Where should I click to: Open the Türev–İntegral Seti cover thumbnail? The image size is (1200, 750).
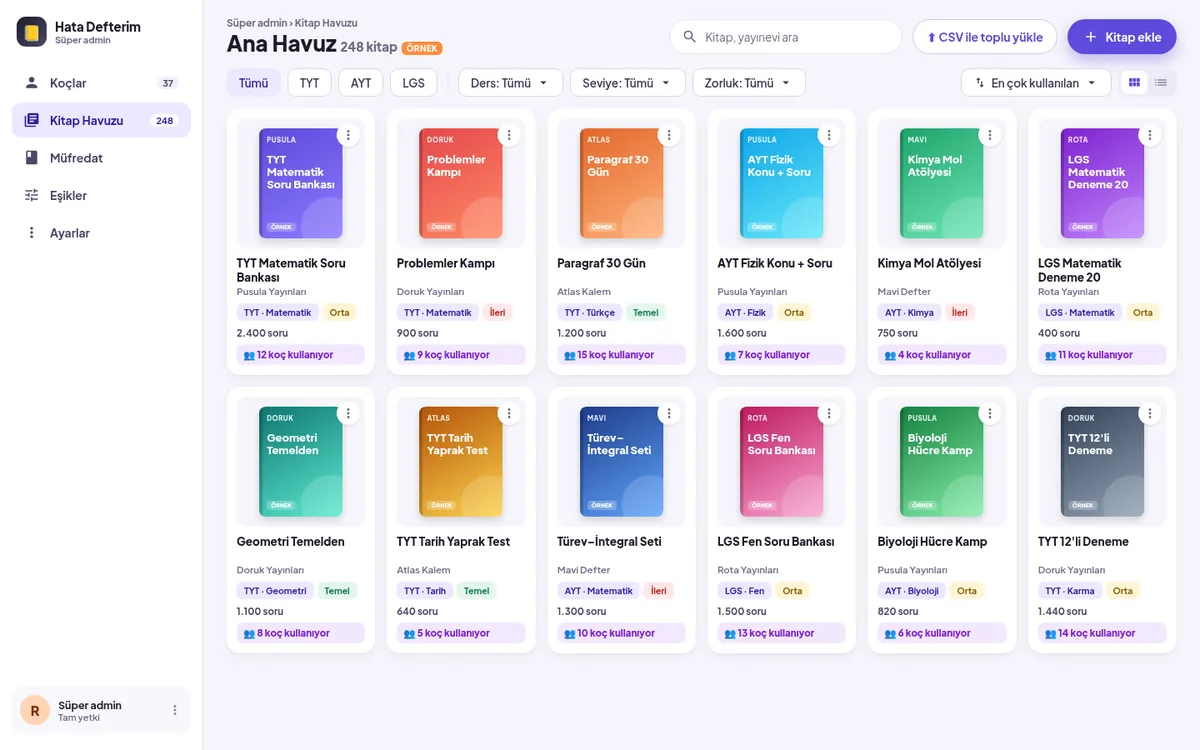621,462
